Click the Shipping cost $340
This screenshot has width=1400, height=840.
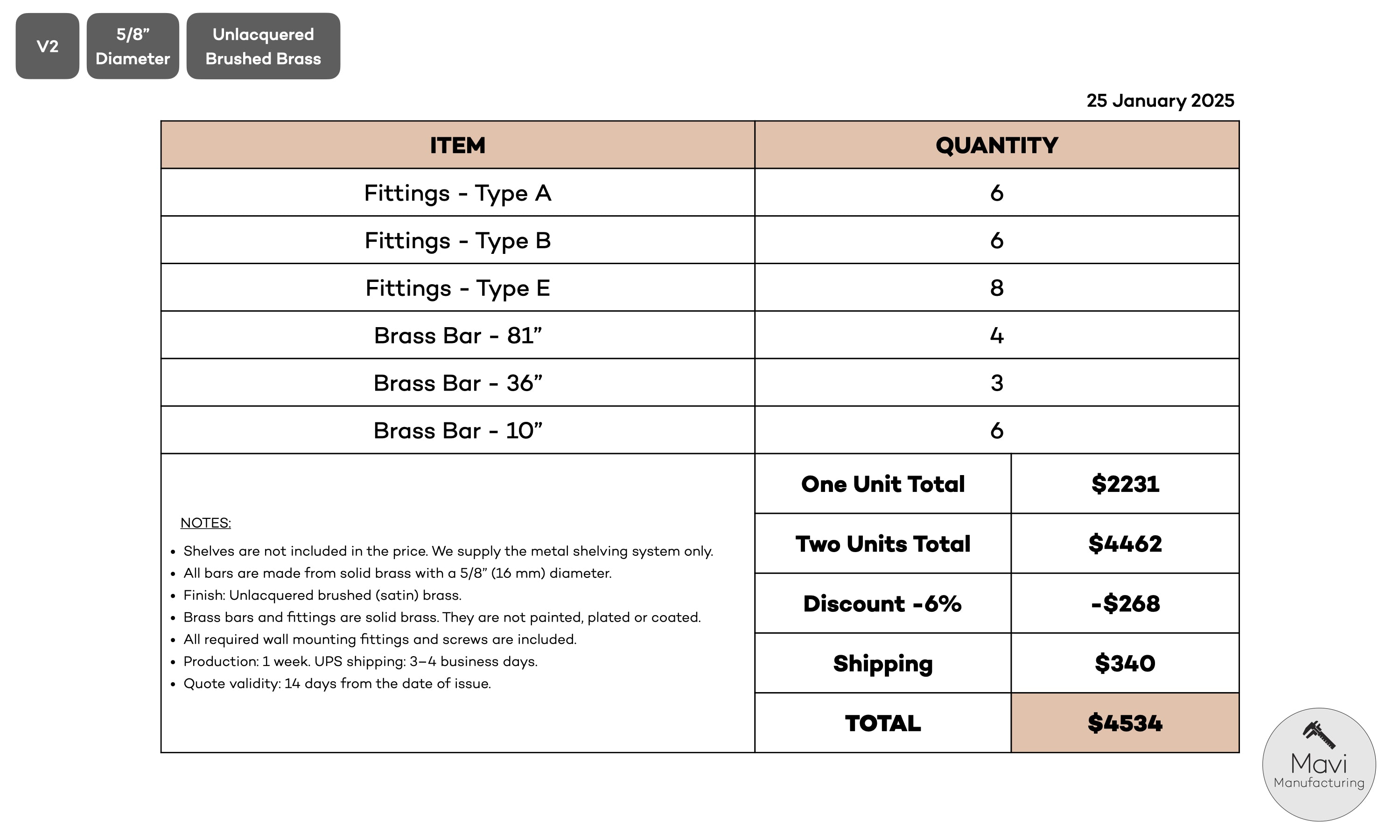coord(1124,664)
